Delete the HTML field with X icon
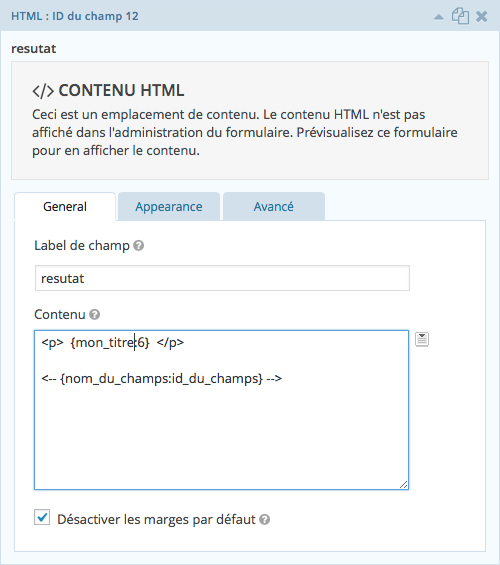Screen dimensions: 500x565 [x=482, y=17]
